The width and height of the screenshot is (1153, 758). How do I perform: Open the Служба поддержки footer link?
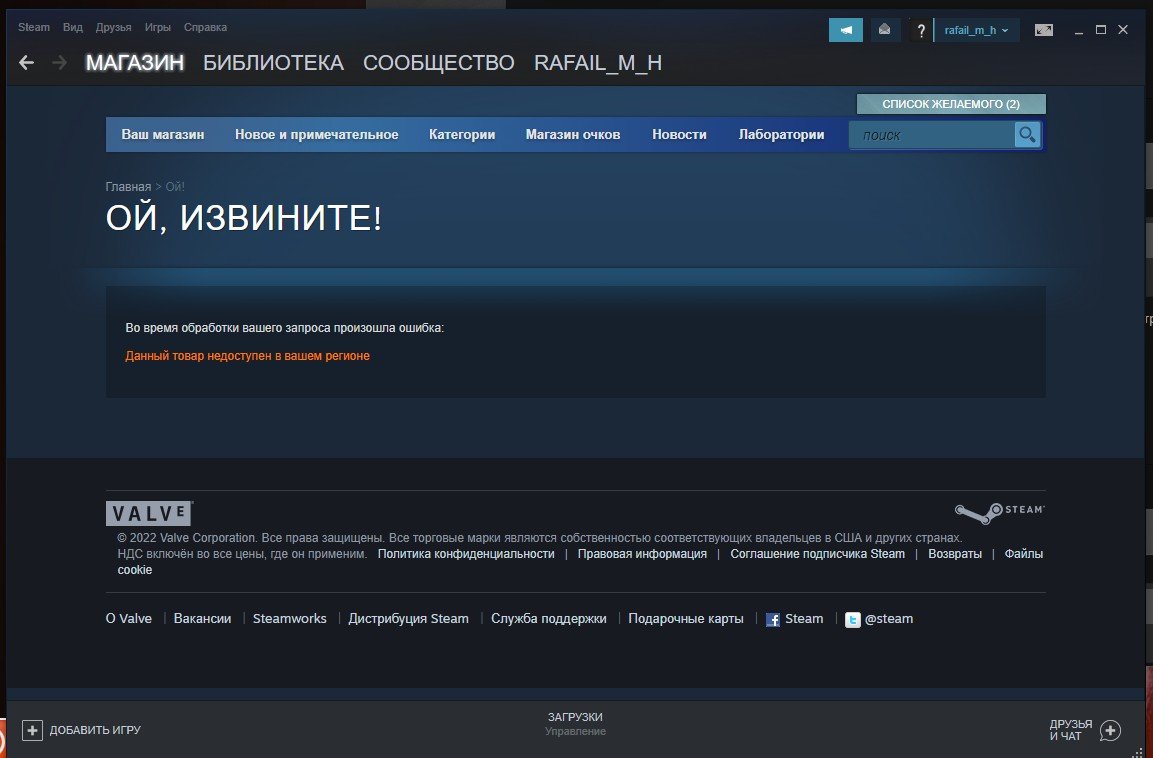tap(548, 619)
